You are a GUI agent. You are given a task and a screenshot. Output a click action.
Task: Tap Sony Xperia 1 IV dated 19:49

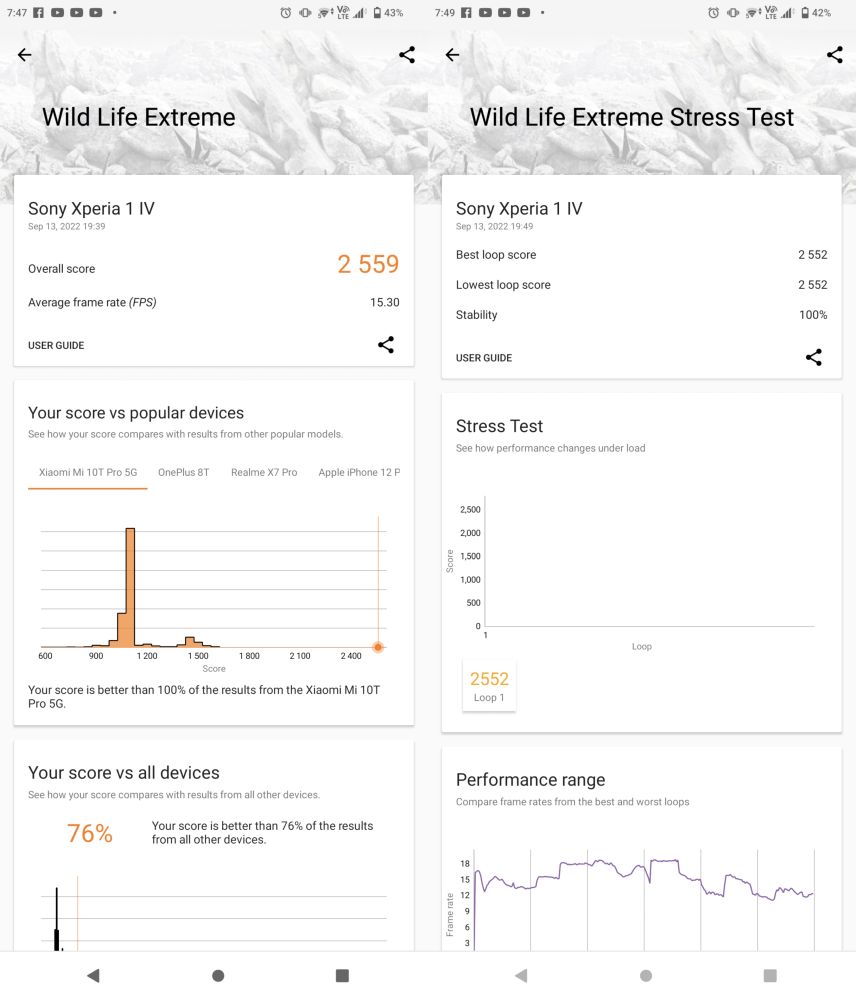[x=519, y=209]
